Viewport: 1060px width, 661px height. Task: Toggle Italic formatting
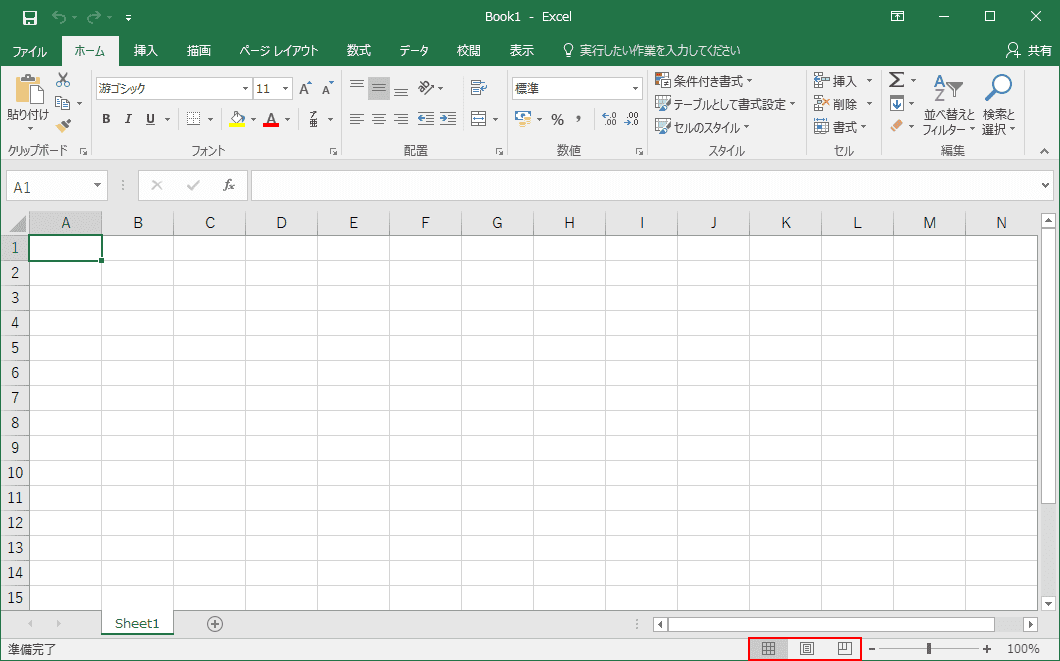coord(128,120)
